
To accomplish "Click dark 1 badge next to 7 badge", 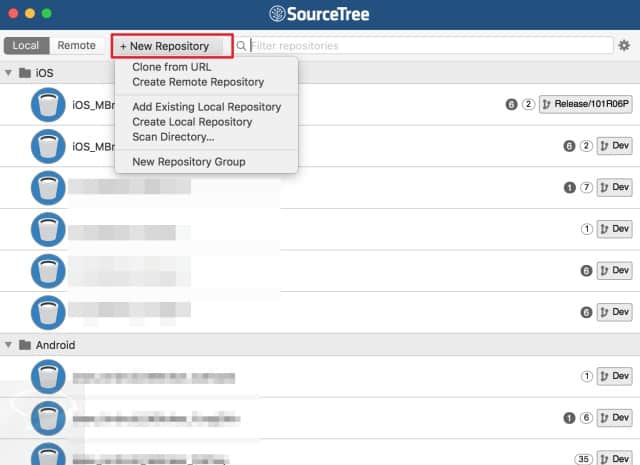I will click(x=570, y=188).
